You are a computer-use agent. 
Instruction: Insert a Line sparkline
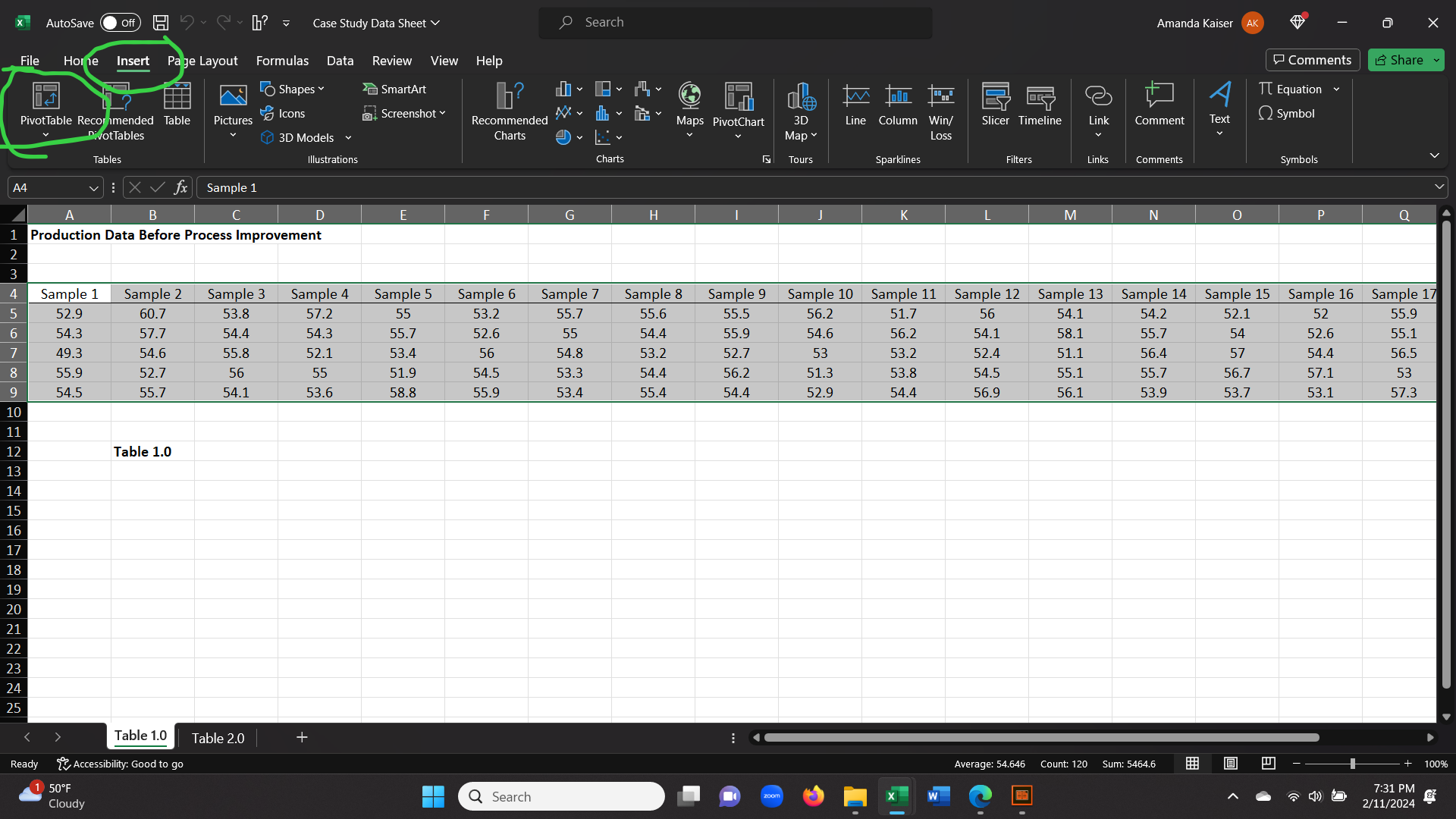pos(855,105)
